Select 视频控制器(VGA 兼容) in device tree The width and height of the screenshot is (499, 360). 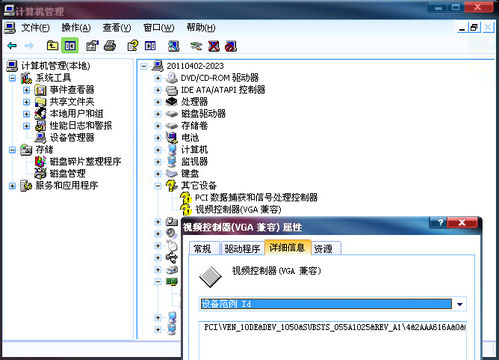click(238, 210)
